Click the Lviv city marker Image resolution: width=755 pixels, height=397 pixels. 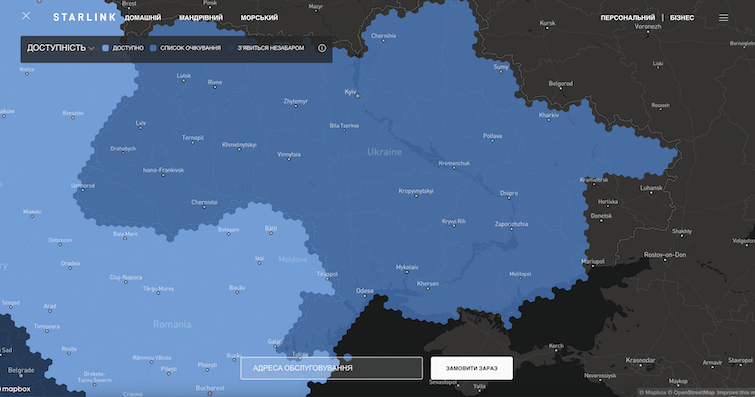pyautogui.click(x=141, y=129)
